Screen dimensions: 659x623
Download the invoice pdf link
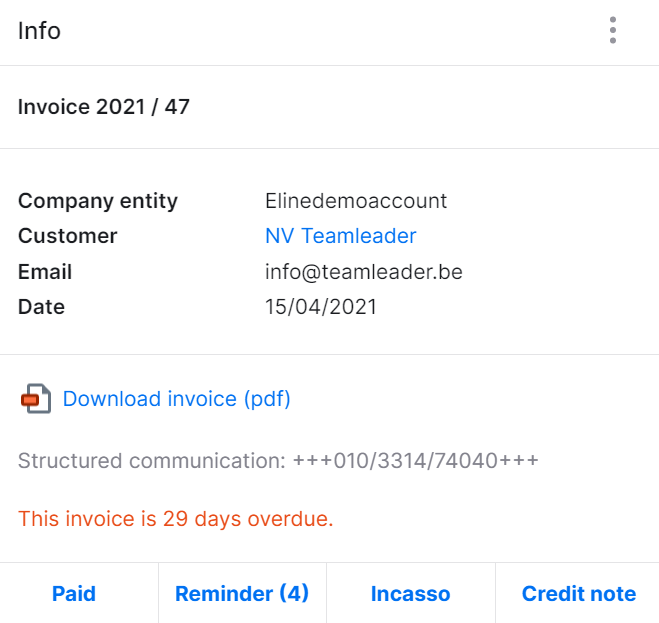[x=177, y=399]
